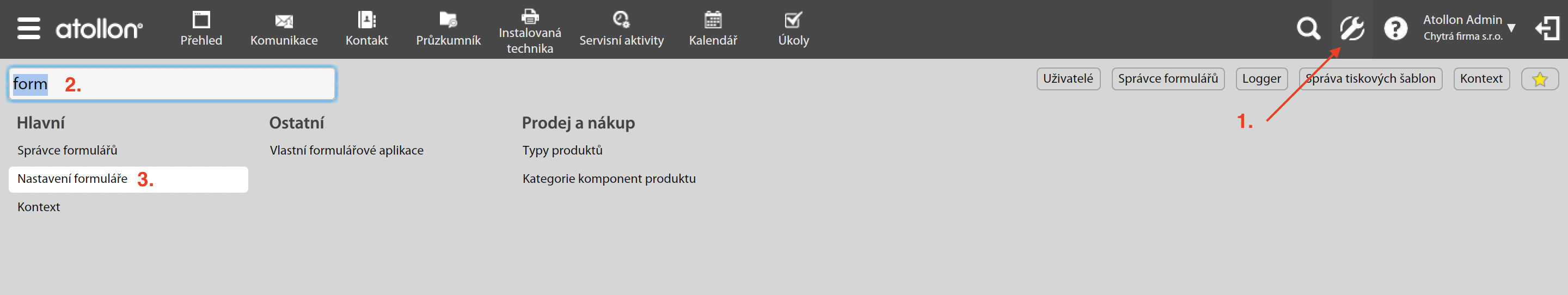This screenshot has height=295, width=1568.
Task: Open the help question mark
Action: coord(1395,29)
